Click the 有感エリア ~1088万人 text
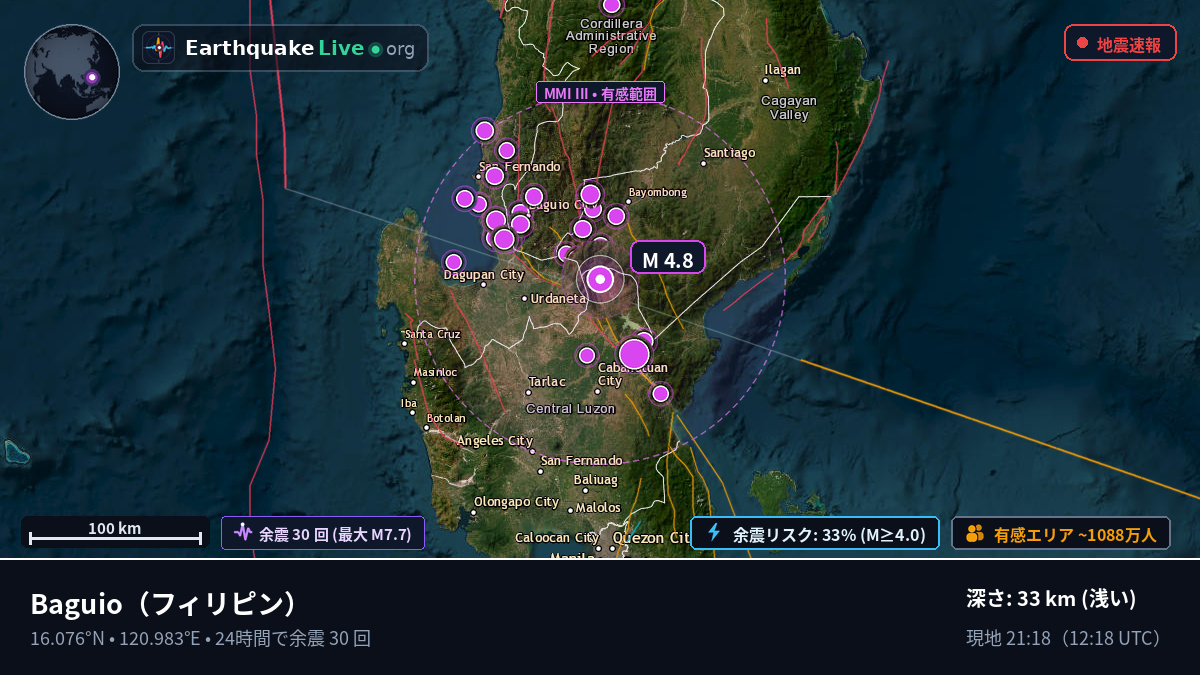 tap(1075, 535)
